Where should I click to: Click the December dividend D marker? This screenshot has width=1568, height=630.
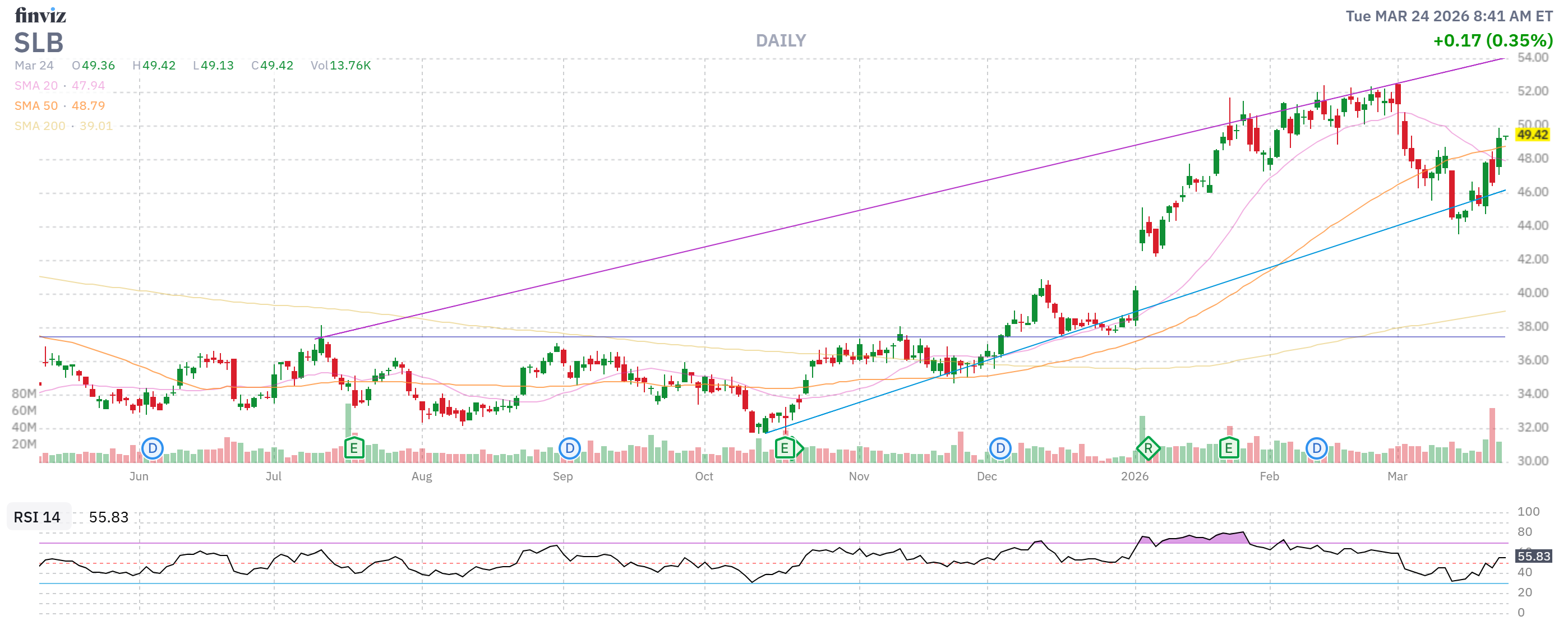[1000, 449]
